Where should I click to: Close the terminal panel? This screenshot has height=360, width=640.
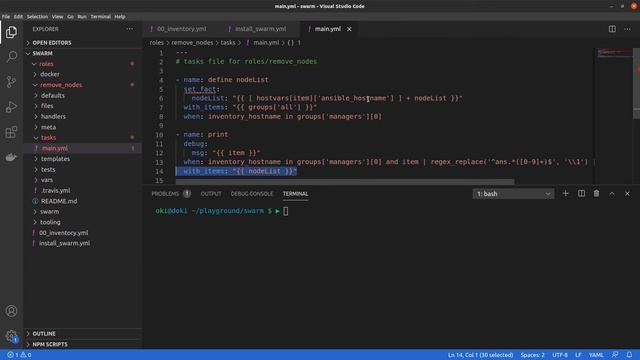[x=627, y=193]
